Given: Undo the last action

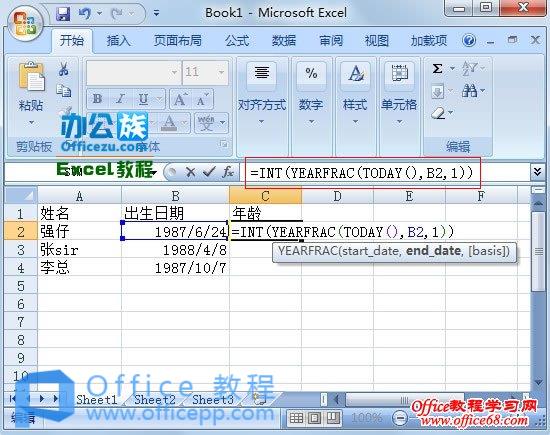Looking at the screenshot, I should pyautogui.click(x=85, y=14).
